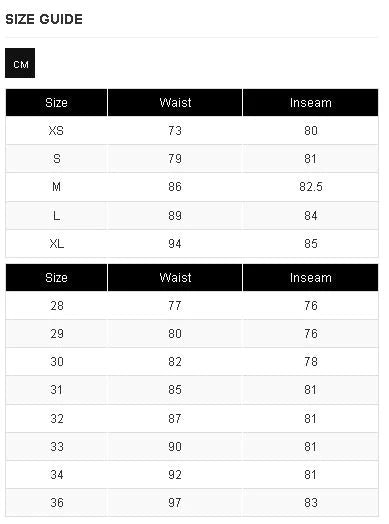Screen dimensions: 389x524
Task: Click the Size header in the first table
Action: click(56, 103)
